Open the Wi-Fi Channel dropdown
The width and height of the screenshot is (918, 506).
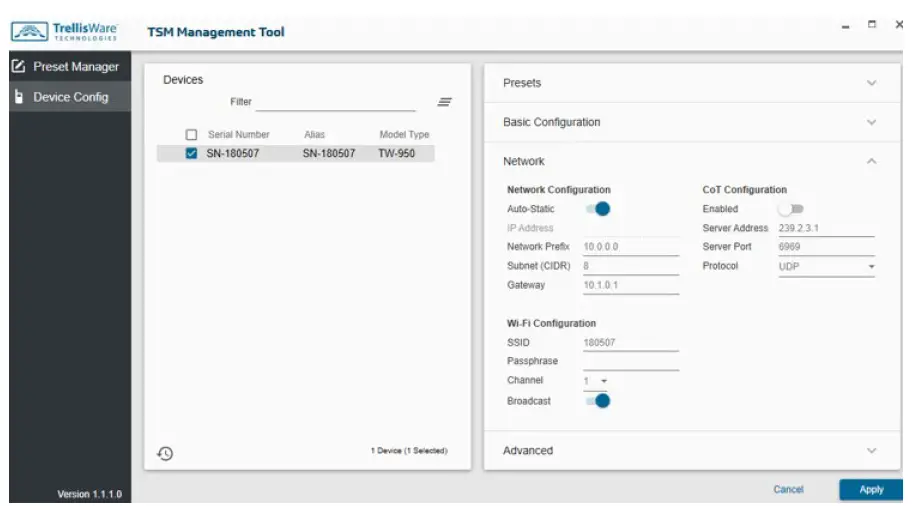(595, 381)
